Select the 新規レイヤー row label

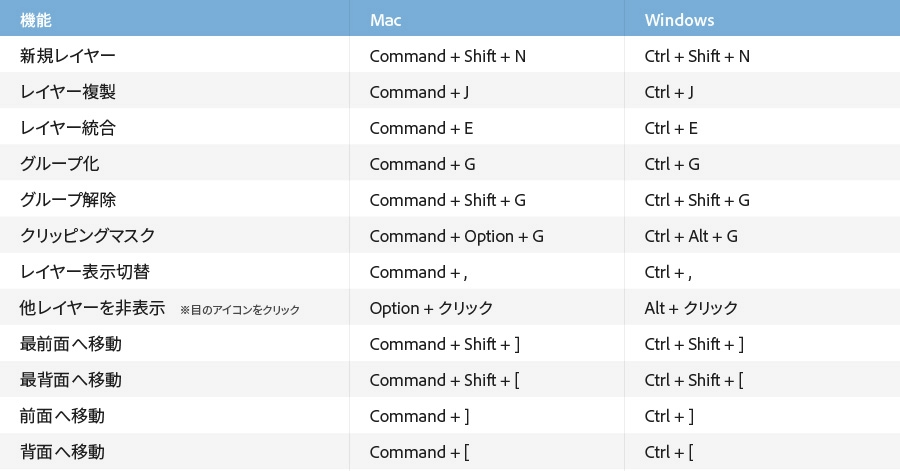68,56
